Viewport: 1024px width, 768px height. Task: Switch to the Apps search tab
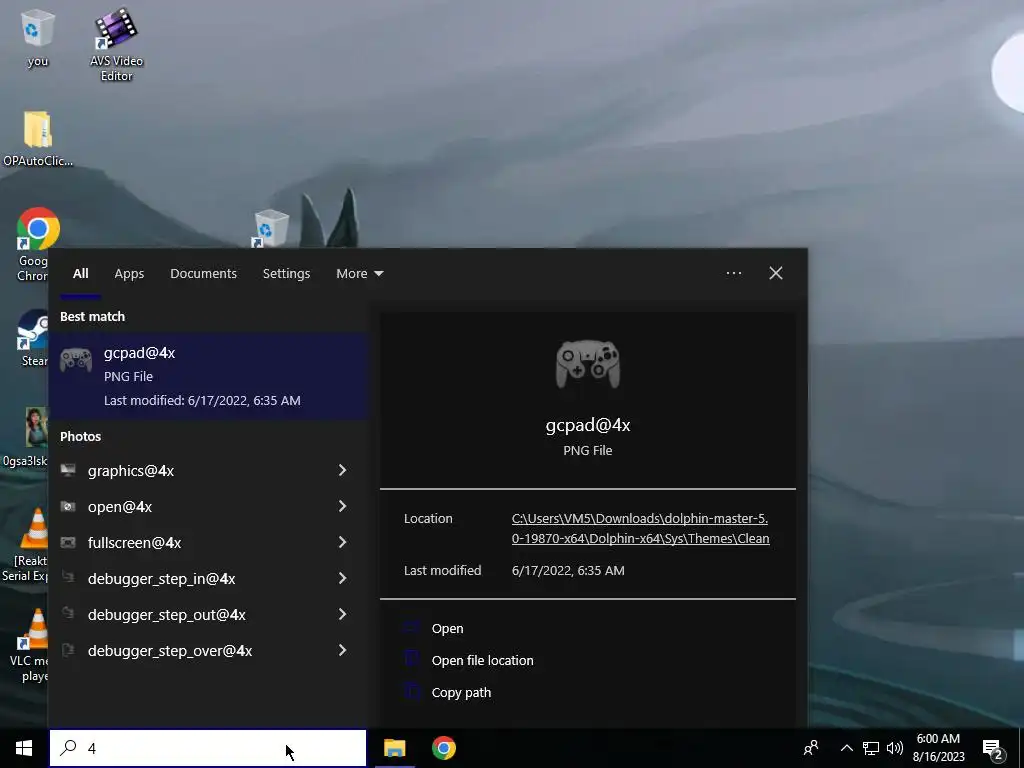point(129,274)
